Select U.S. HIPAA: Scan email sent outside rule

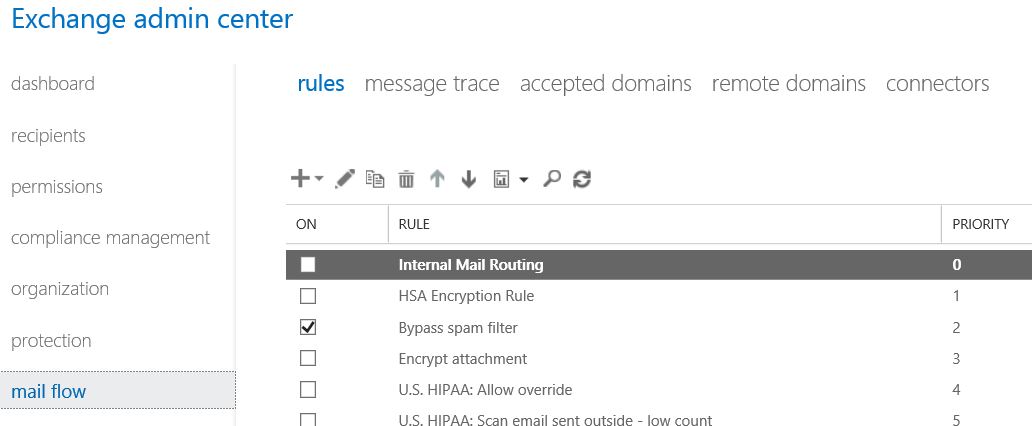pyautogui.click(x=659, y=417)
